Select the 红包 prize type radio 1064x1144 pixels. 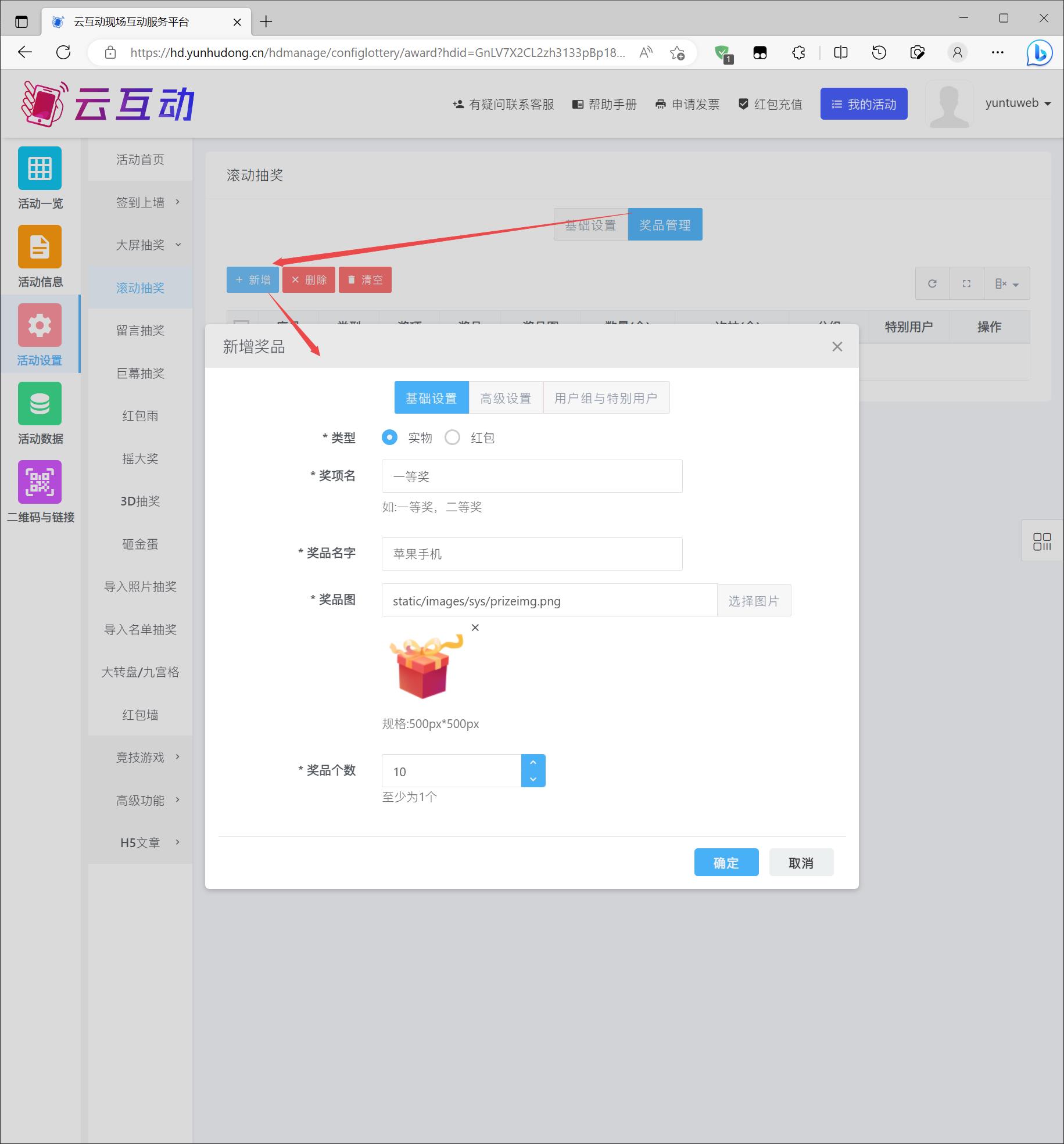[x=452, y=437]
